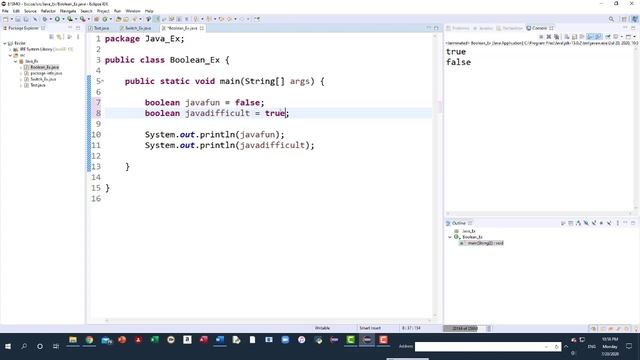
Task: Toggle Mark Occurrences in the toolbar
Action: [156, 19]
